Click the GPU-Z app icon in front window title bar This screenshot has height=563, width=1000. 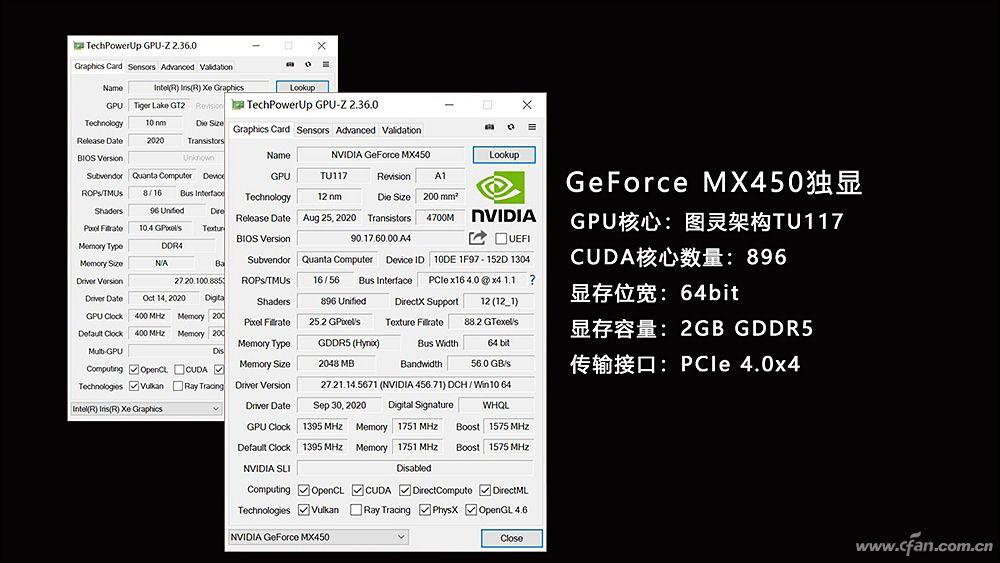(238, 105)
